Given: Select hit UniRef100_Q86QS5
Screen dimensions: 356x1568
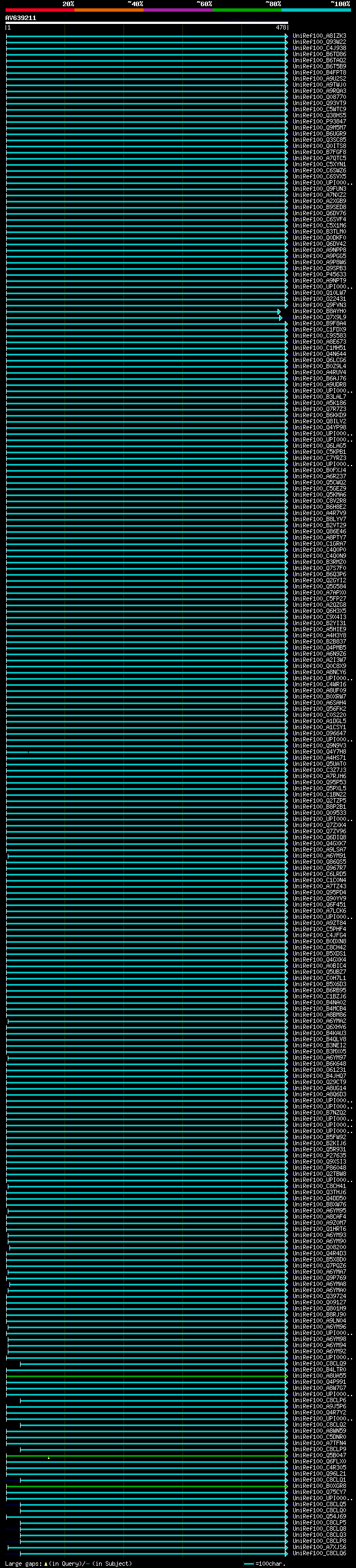Looking at the screenshot, I should [319, 862].
